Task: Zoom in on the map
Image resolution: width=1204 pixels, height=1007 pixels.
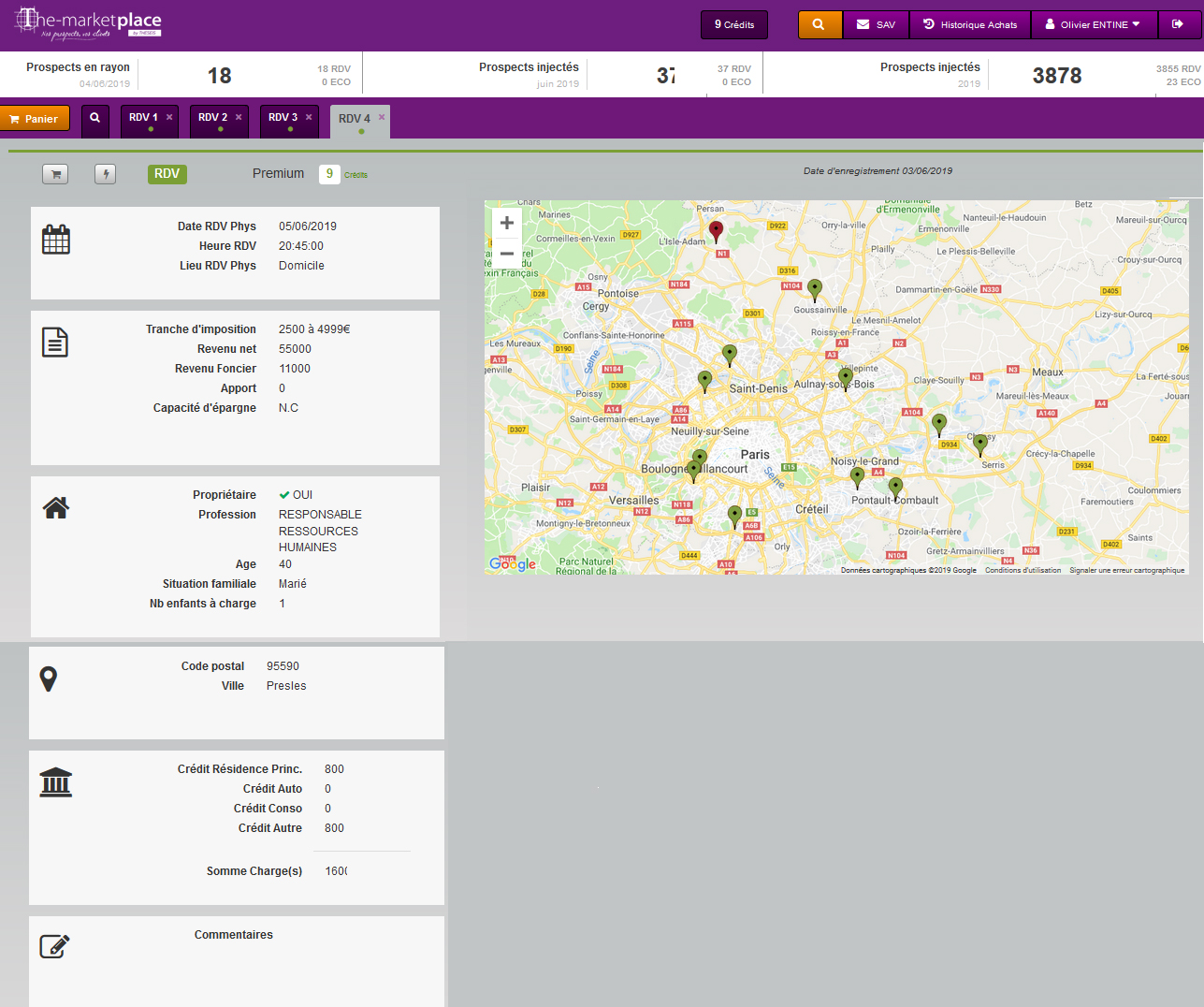Action: tap(507, 223)
